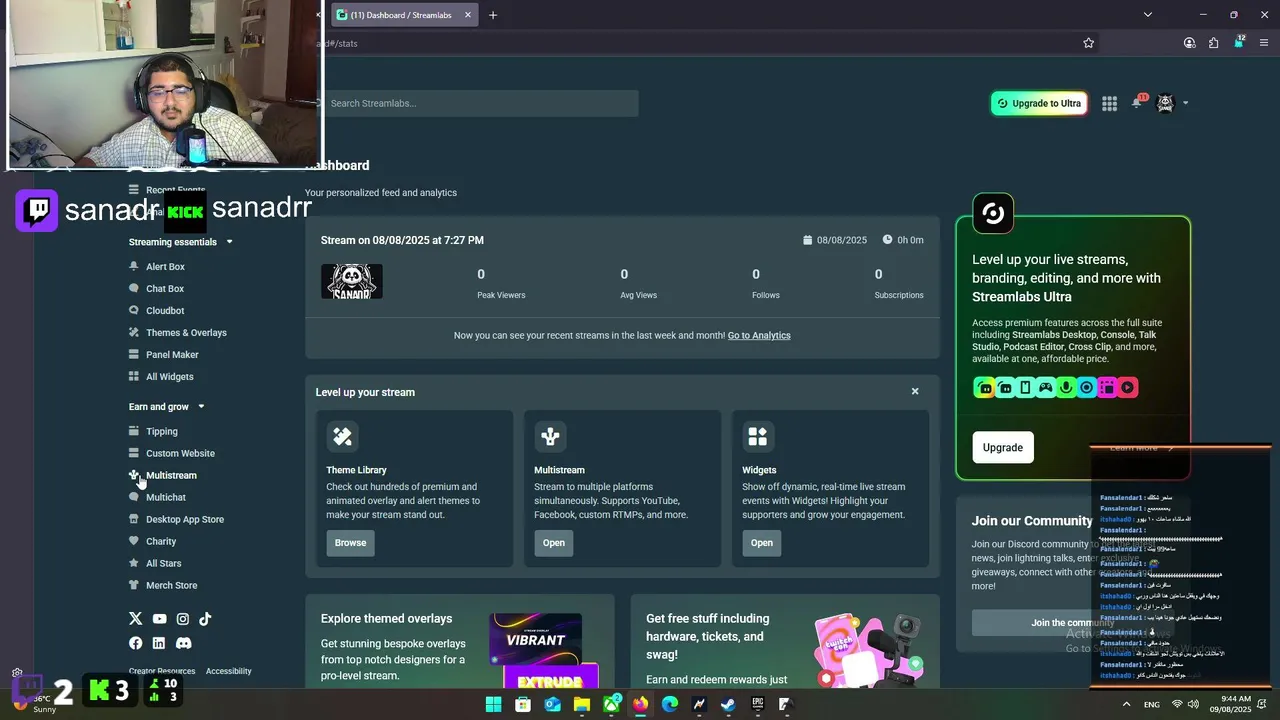Open Epic Games from the taskbar
Viewport: 1280px width, 720px height.
click(x=758, y=704)
